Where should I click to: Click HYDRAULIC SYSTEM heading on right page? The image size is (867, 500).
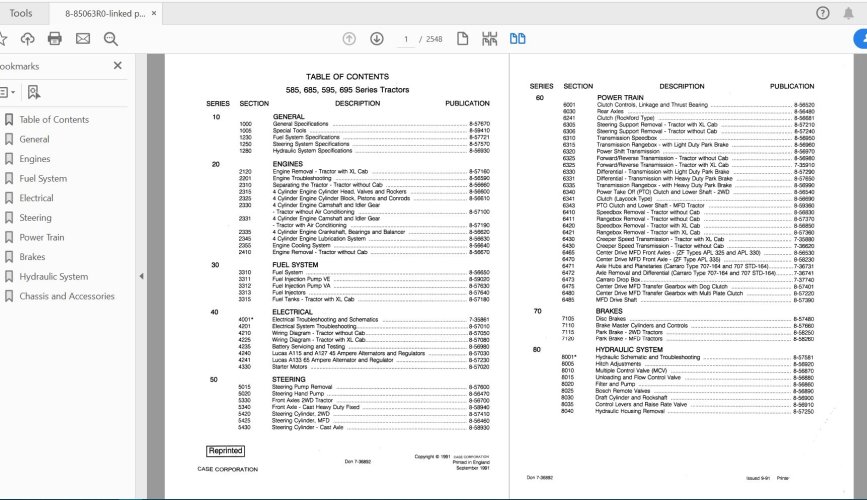coord(629,350)
